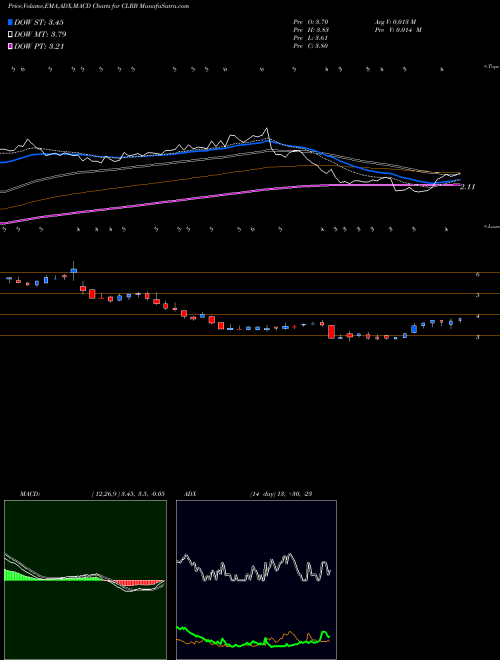This screenshot has width=500, height=660.
Task: Click the 'Pre H: 3.83' value
Action: click(x=311, y=30)
